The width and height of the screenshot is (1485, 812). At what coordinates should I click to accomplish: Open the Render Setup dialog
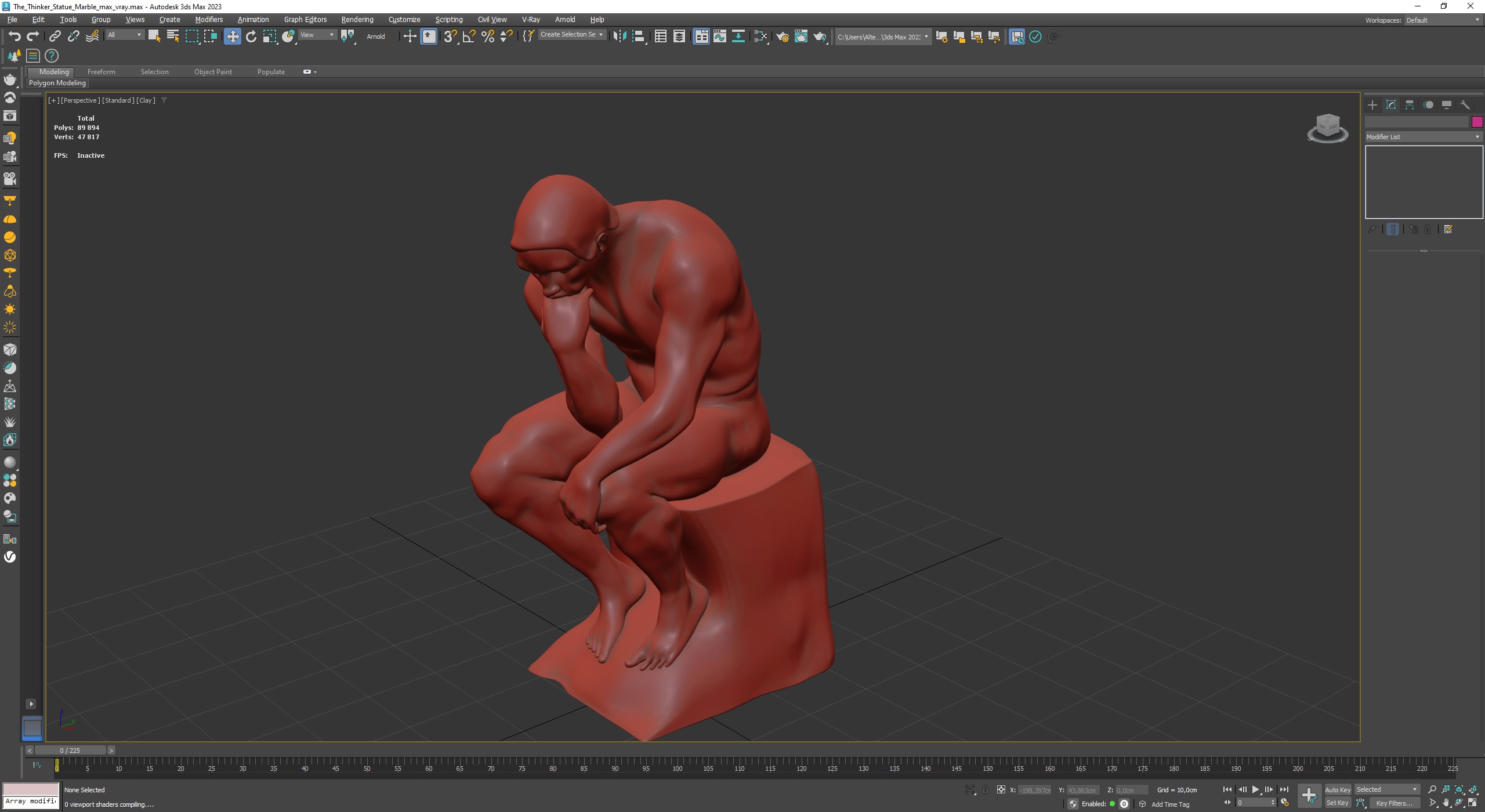tap(783, 37)
